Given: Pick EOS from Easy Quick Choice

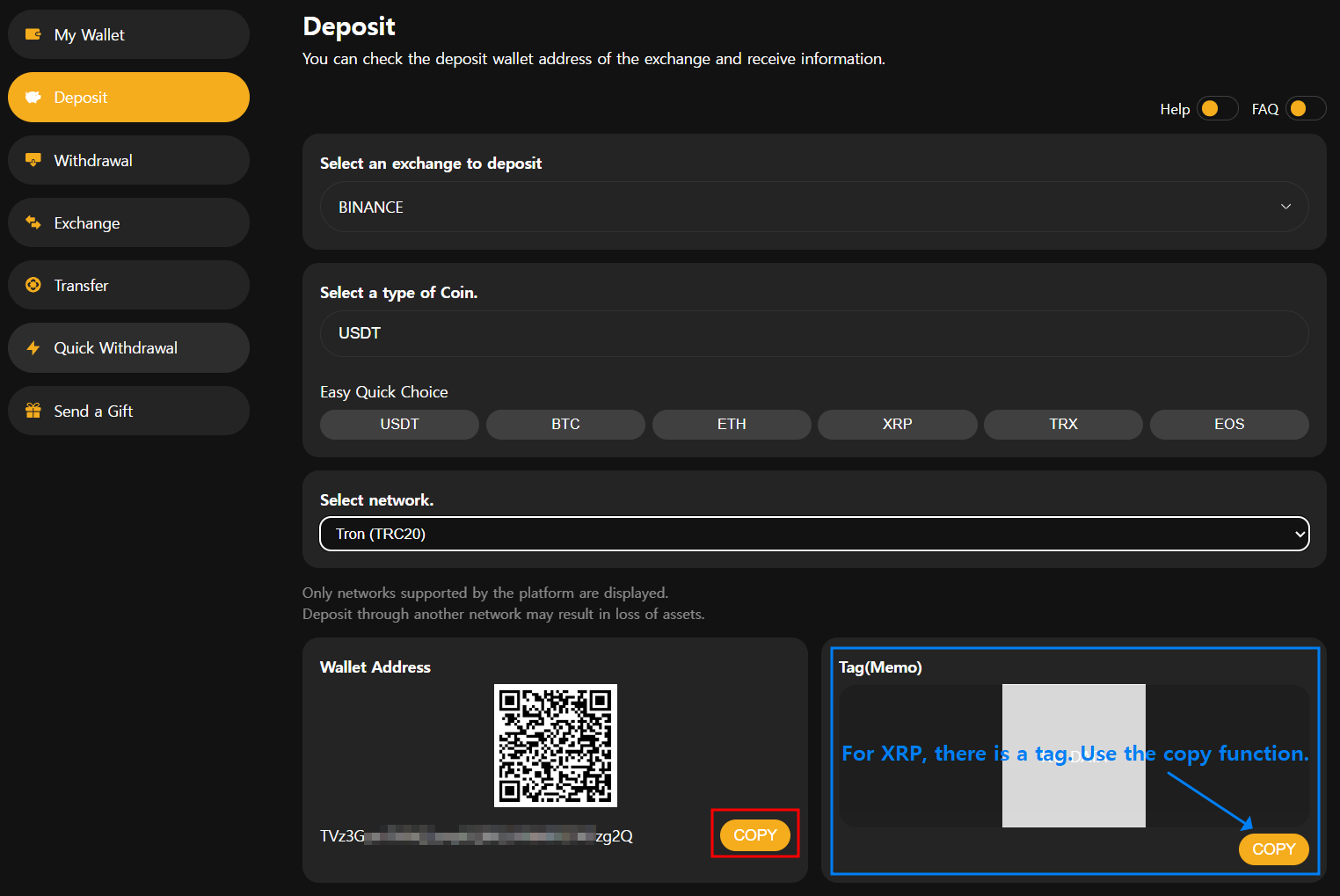Looking at the screenshot, I should coord(1228,424).
